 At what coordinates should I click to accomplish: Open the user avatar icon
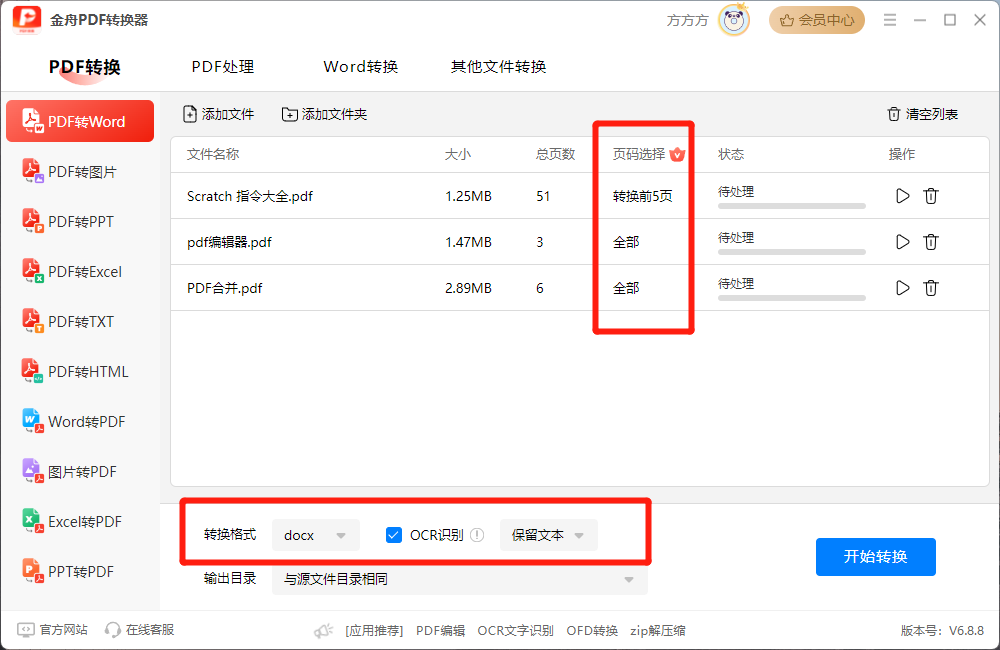[x=734, y=20]
